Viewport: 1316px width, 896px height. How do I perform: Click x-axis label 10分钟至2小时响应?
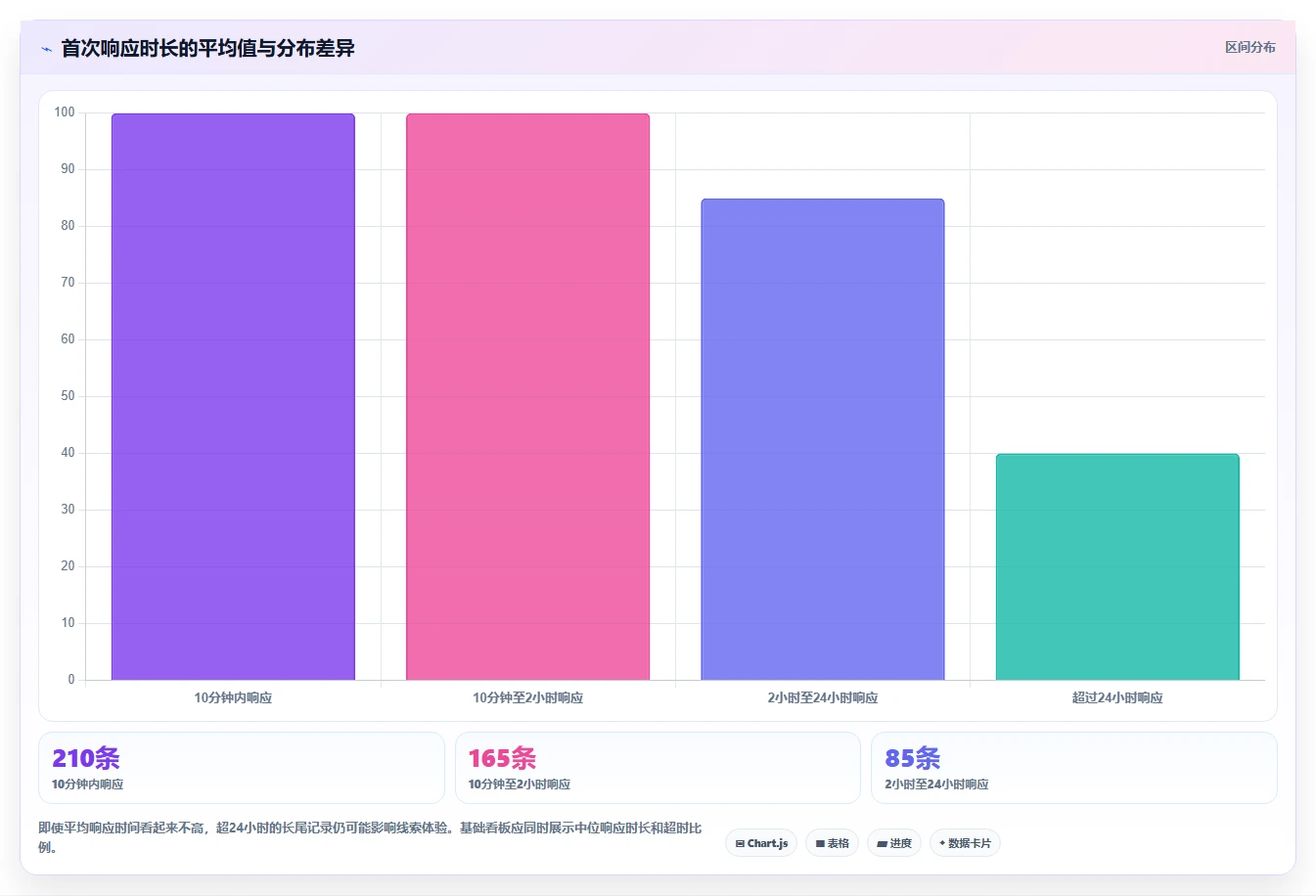527,697
